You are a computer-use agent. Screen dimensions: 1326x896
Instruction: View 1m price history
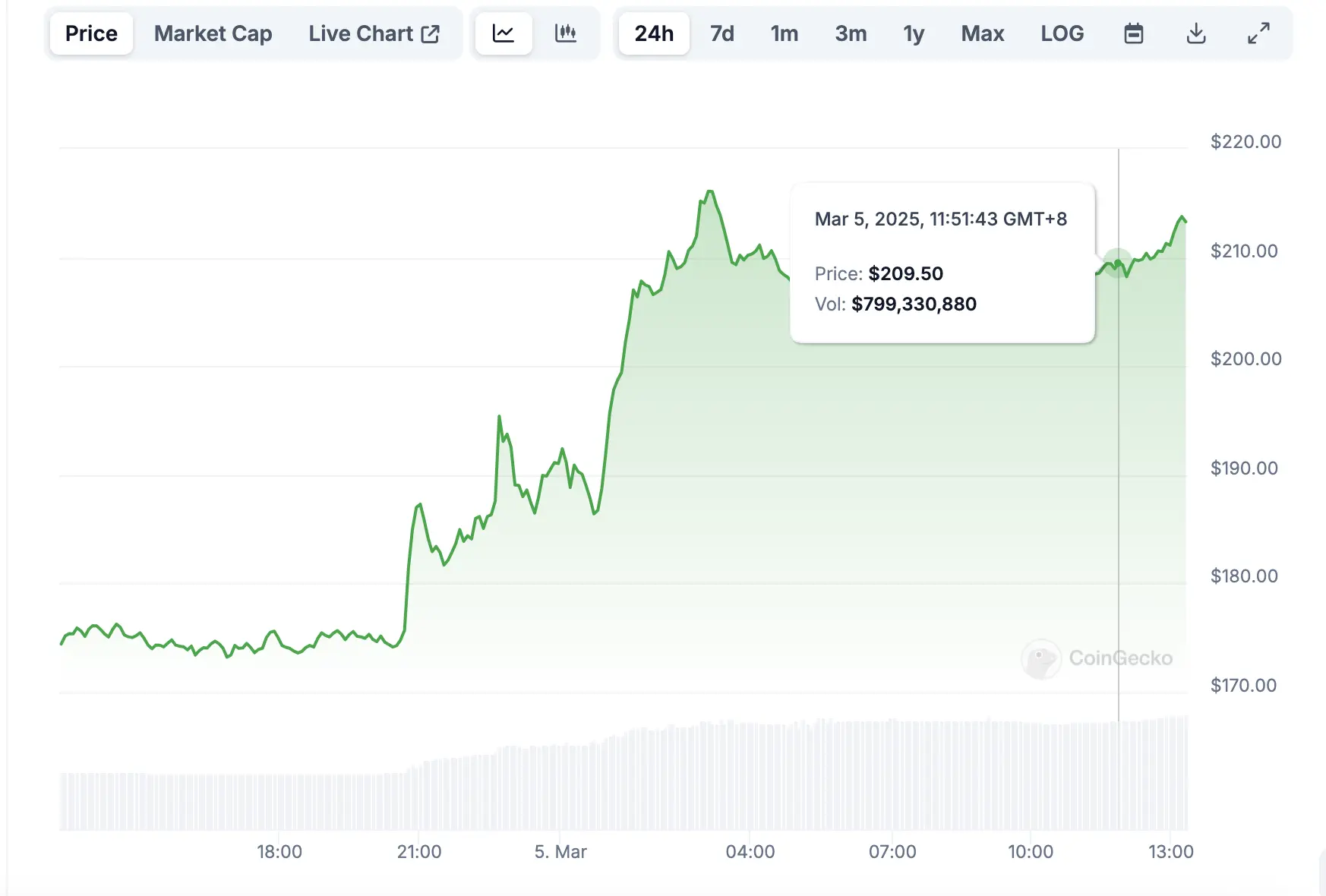click(784, 33)
